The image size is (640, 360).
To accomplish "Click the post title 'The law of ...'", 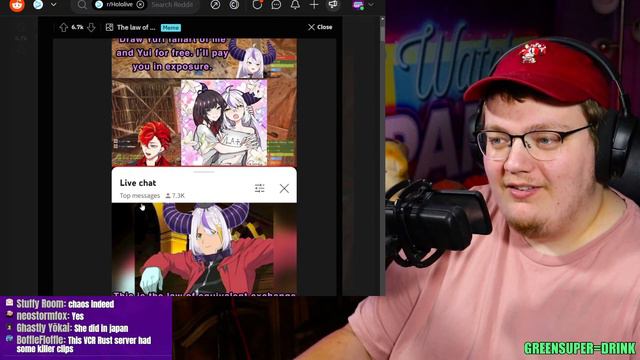I will click(136, 27).
